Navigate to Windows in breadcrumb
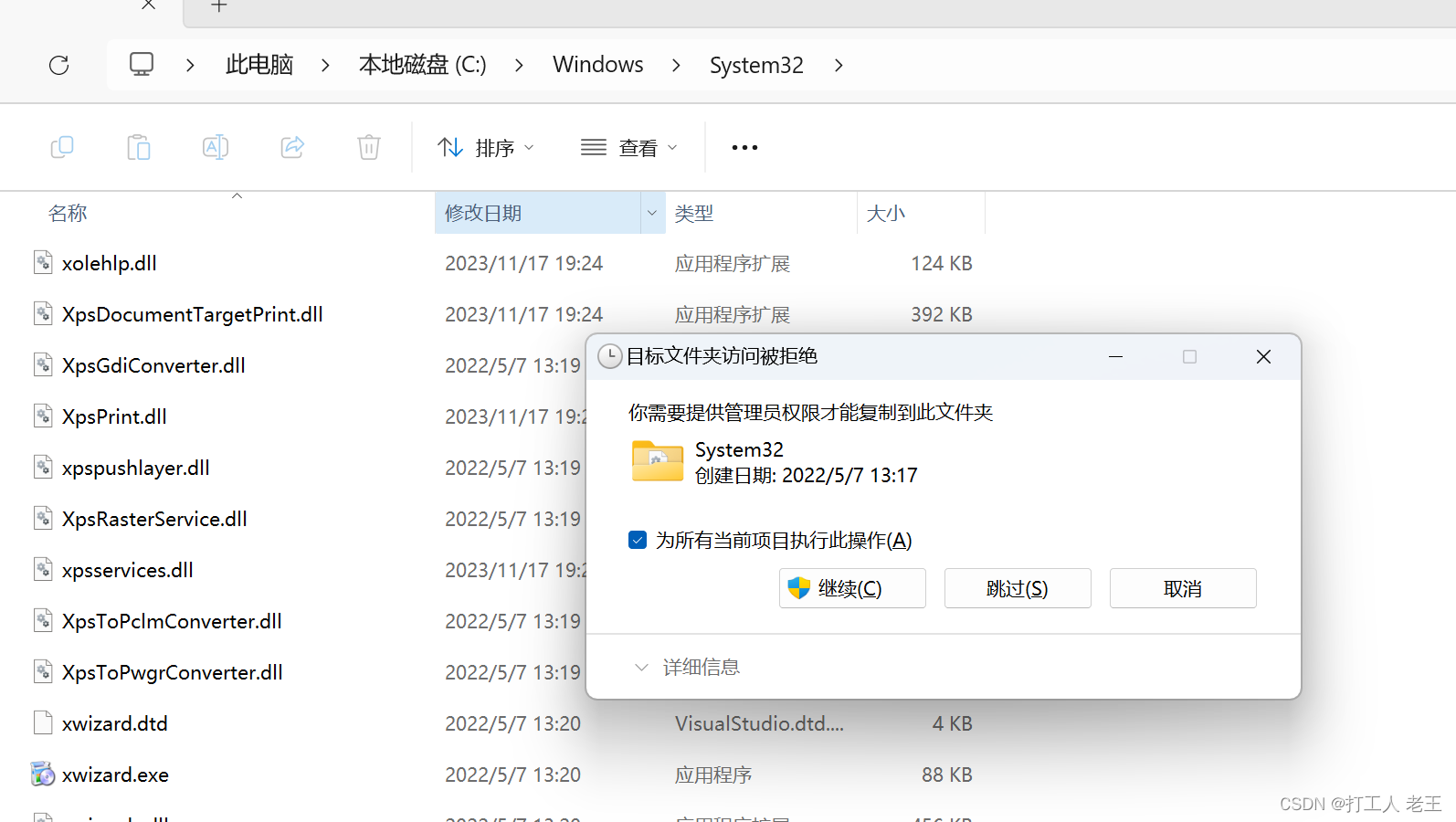Viewport: 1456px width, 822px height. (x=598, y=65)
